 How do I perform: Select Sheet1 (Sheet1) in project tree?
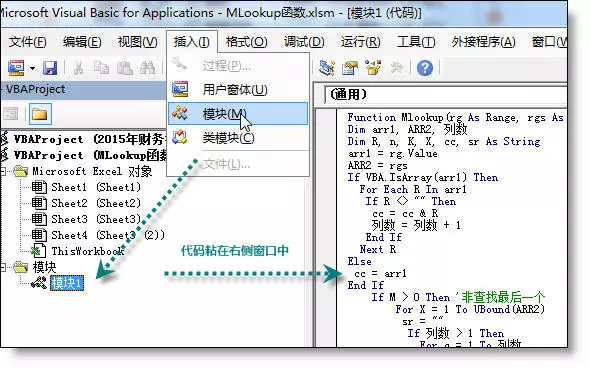coord(96,187)
